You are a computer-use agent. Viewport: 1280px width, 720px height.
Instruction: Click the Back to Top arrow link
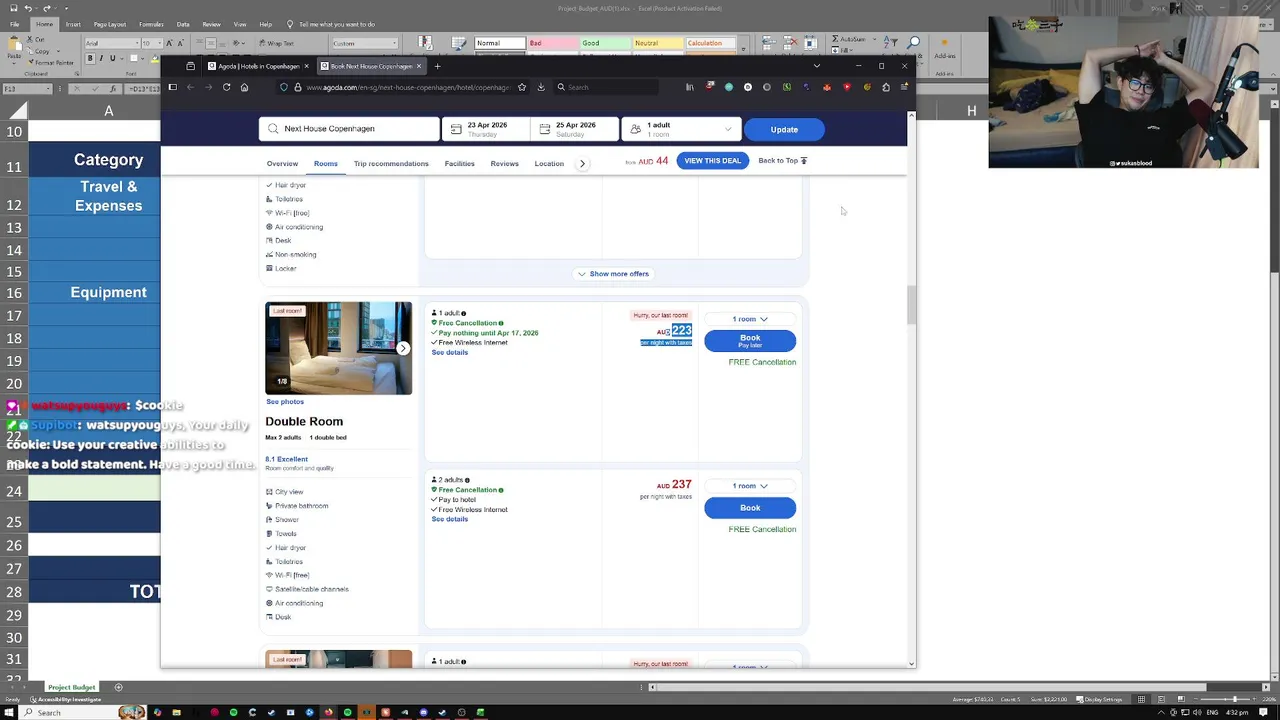(x=783, y=160)
